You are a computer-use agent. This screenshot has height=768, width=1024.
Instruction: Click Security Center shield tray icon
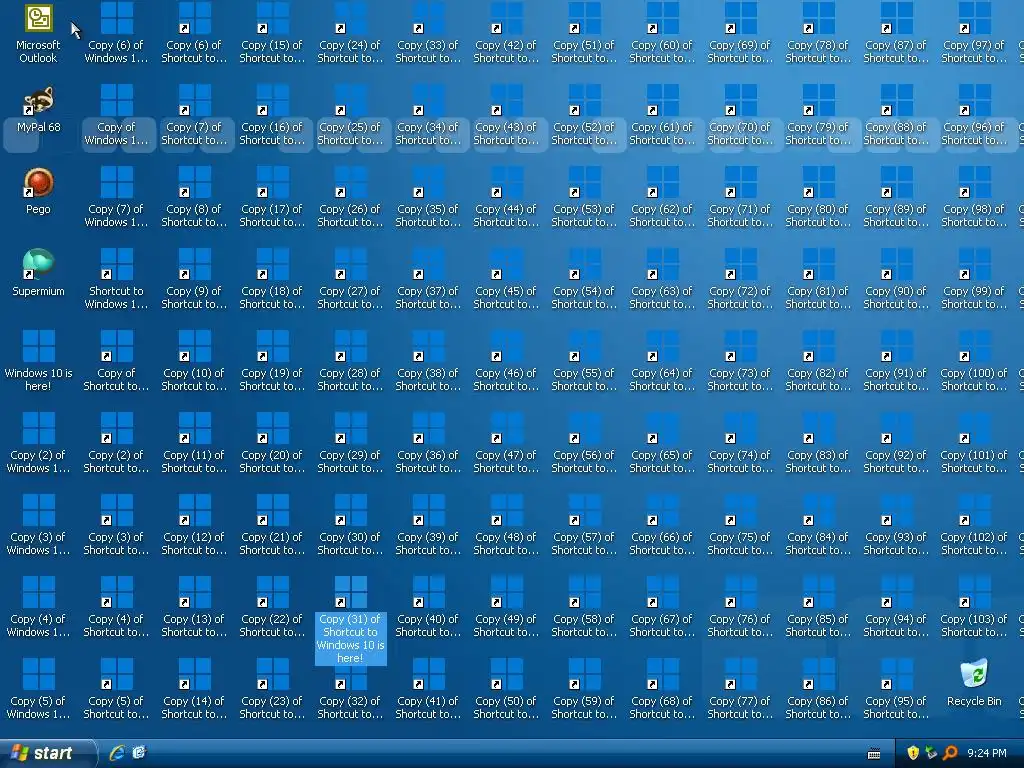(x=913, y=753)
